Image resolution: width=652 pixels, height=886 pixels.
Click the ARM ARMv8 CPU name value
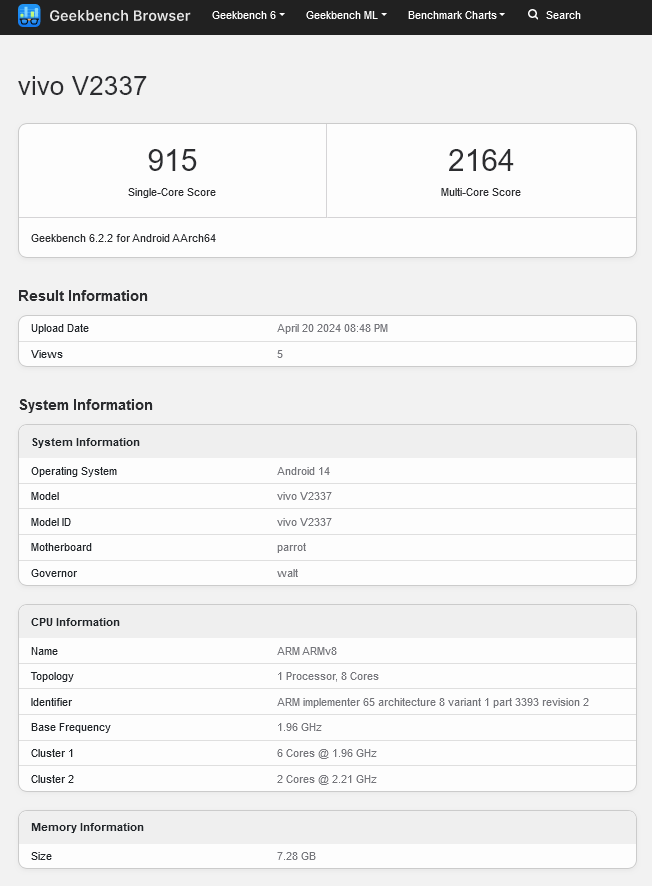click(306, 651)
